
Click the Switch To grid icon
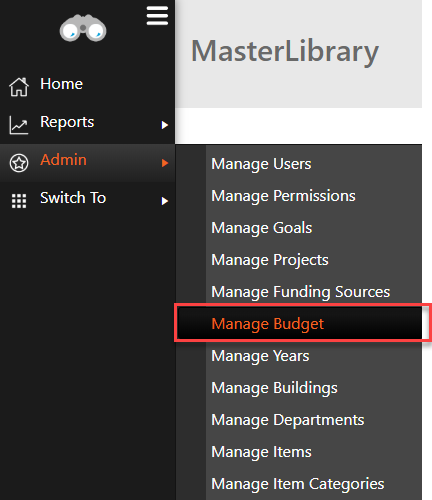pyautogui.click(x=19, y=201)
